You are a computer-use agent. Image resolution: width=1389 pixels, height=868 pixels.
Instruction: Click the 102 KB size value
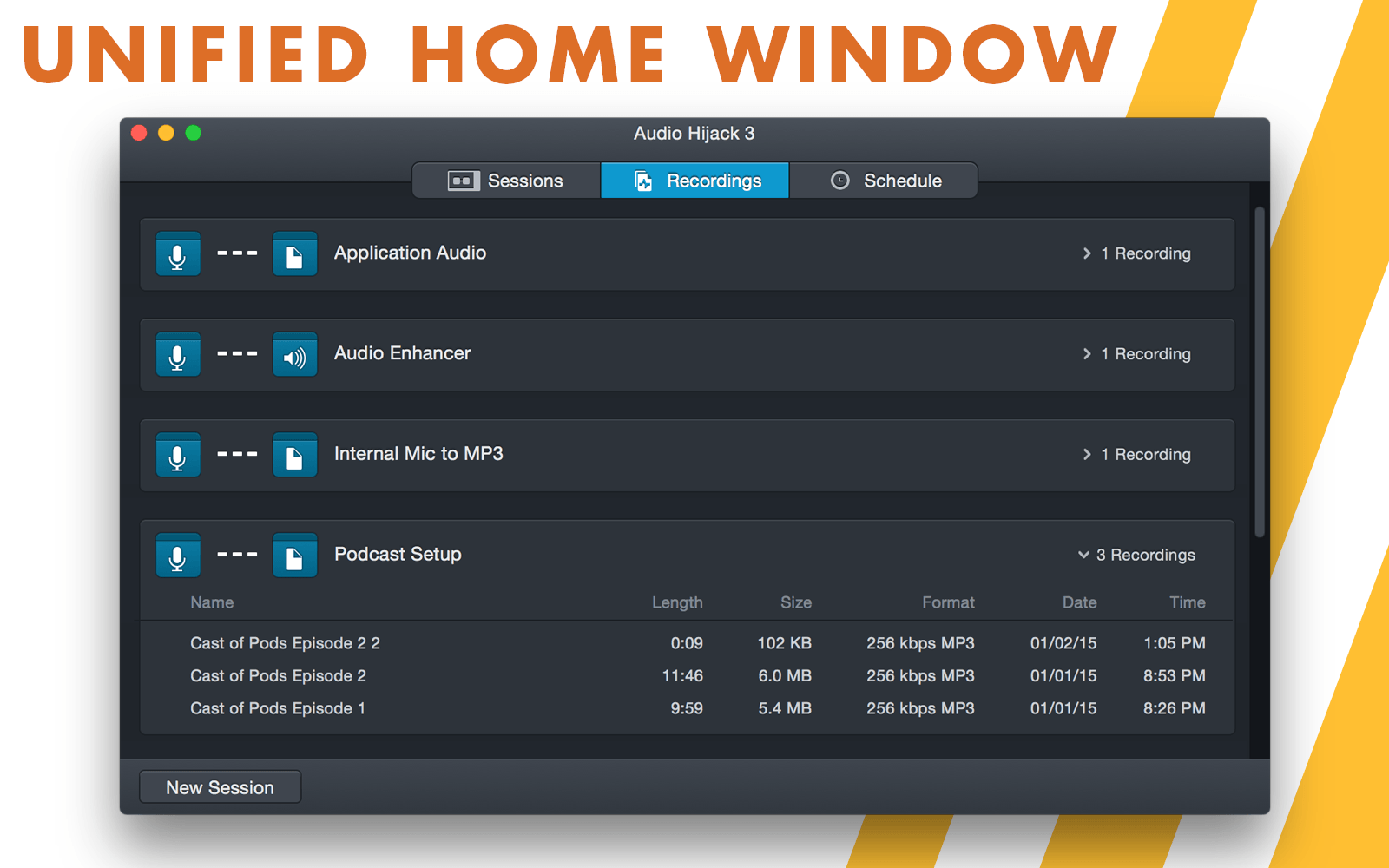(785, 643)
